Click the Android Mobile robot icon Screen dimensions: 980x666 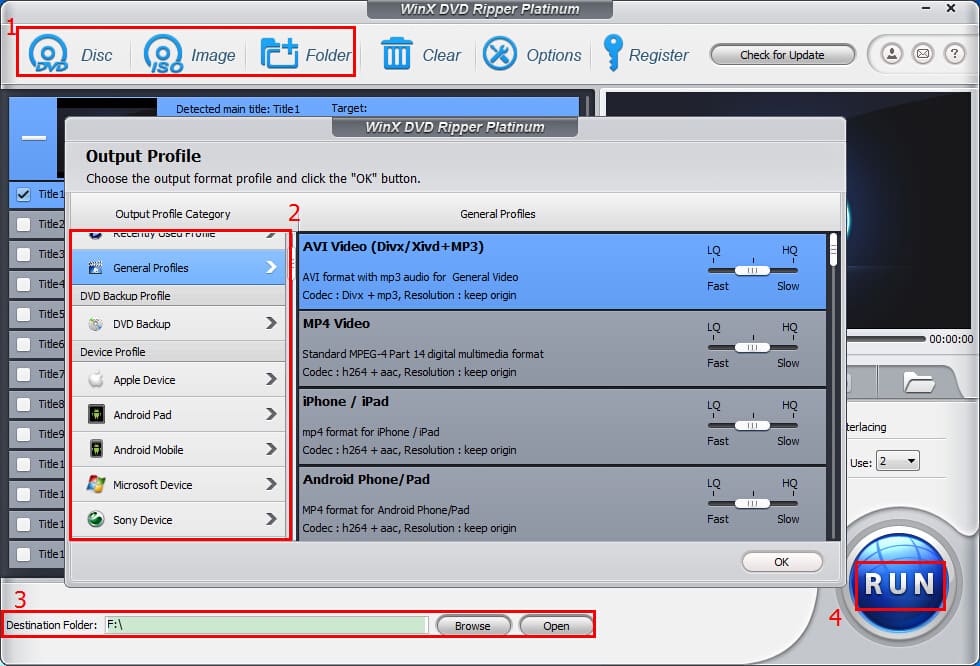96,449
